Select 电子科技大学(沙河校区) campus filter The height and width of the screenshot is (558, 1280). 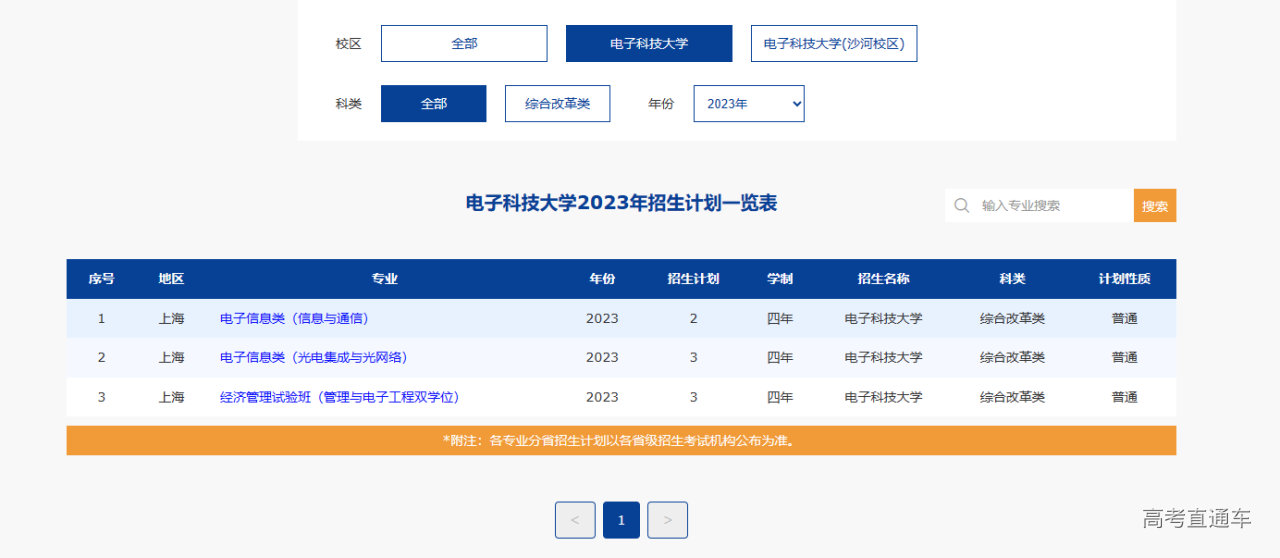tap(834, 44)
